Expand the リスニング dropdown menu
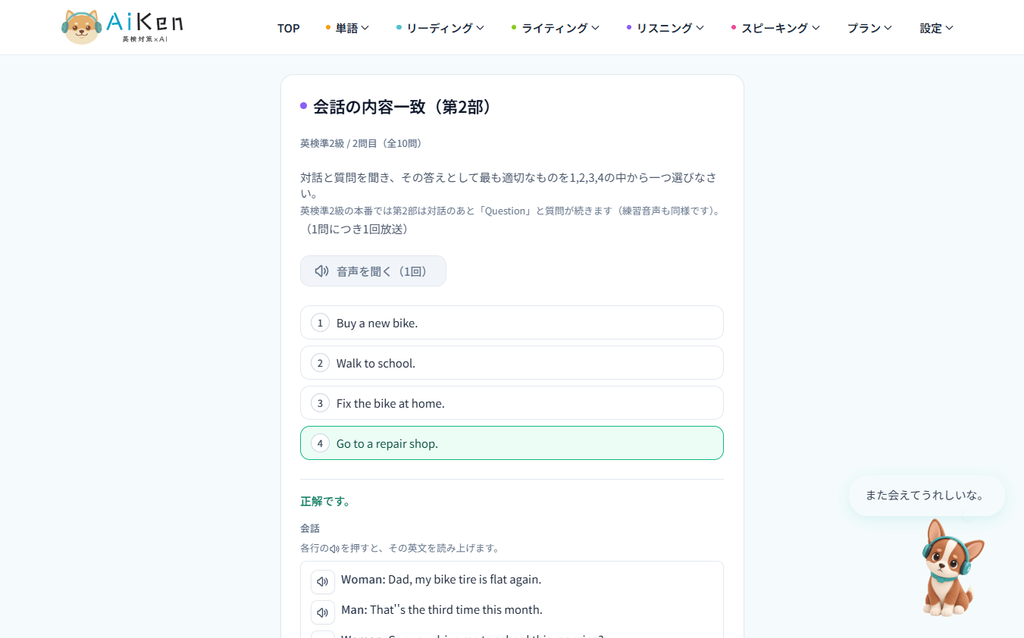1024x638 pixels. [665, 28]
